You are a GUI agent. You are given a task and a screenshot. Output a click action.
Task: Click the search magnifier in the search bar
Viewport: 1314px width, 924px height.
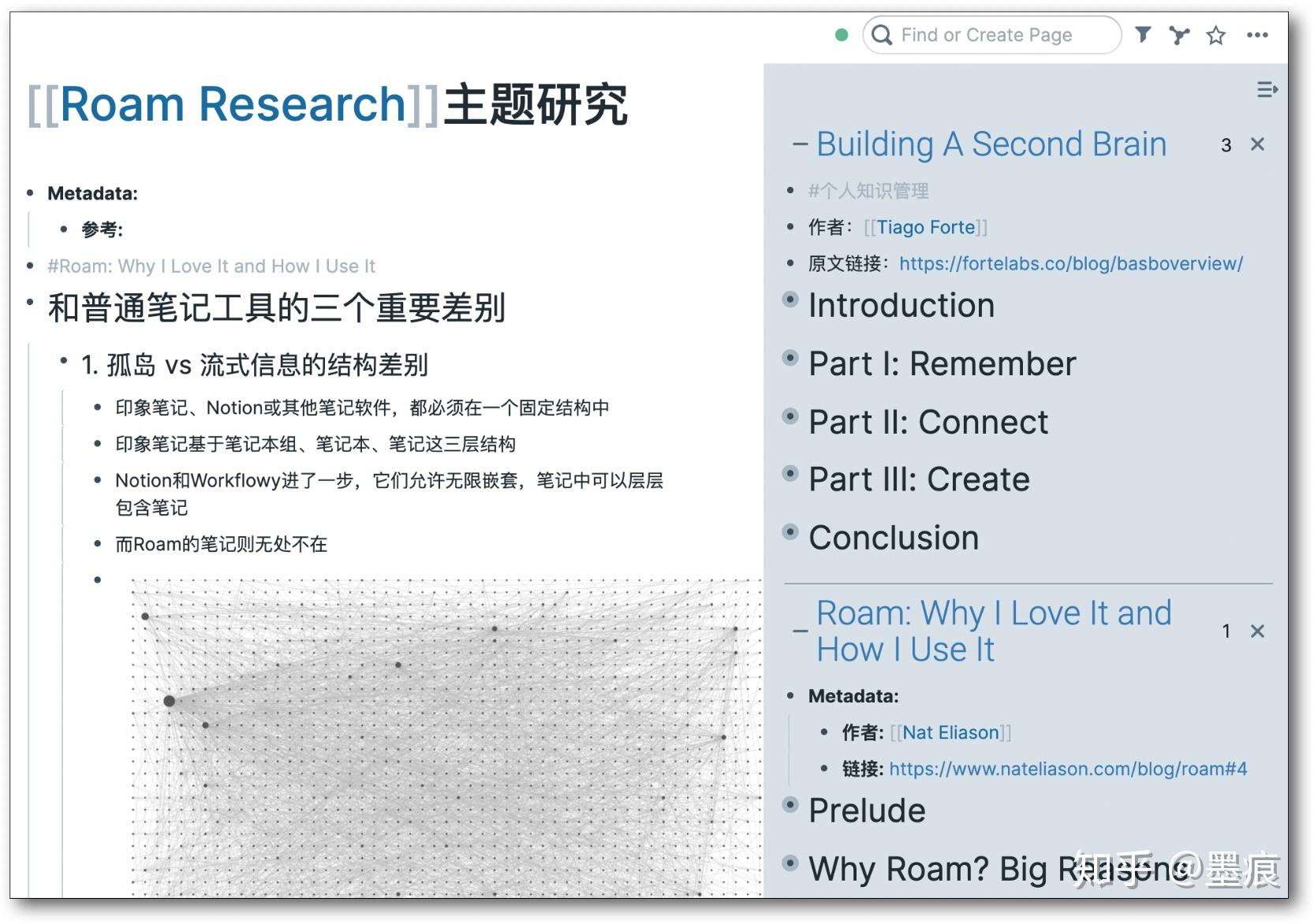point(882,35)
